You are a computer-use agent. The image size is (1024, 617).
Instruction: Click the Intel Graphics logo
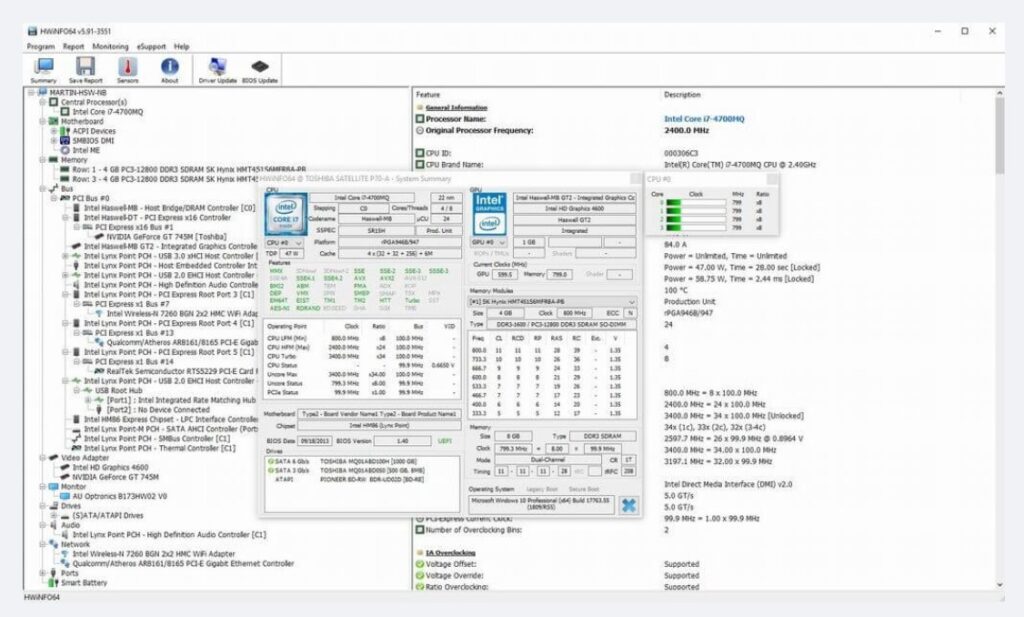click(x=489, y=214)
